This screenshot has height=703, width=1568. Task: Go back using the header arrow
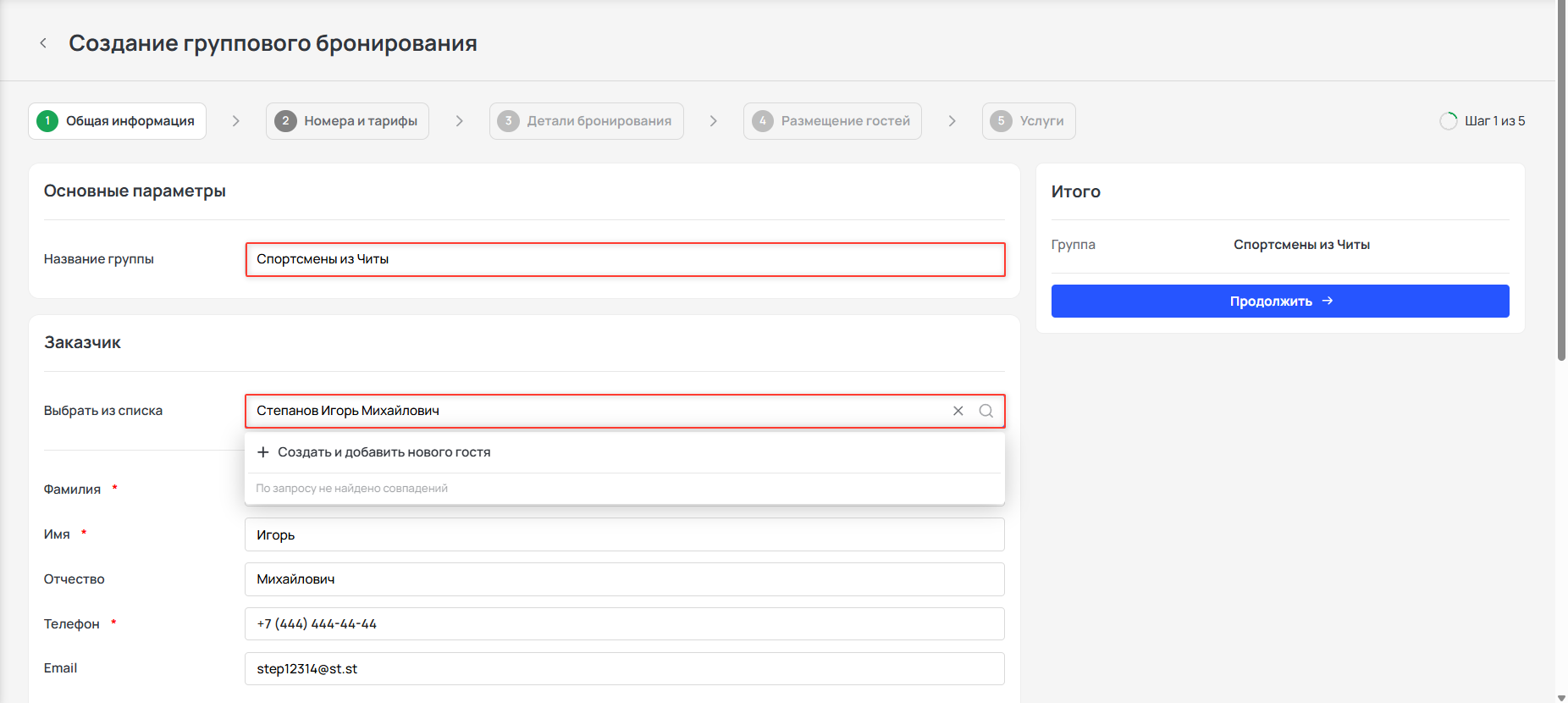[43, 42]
